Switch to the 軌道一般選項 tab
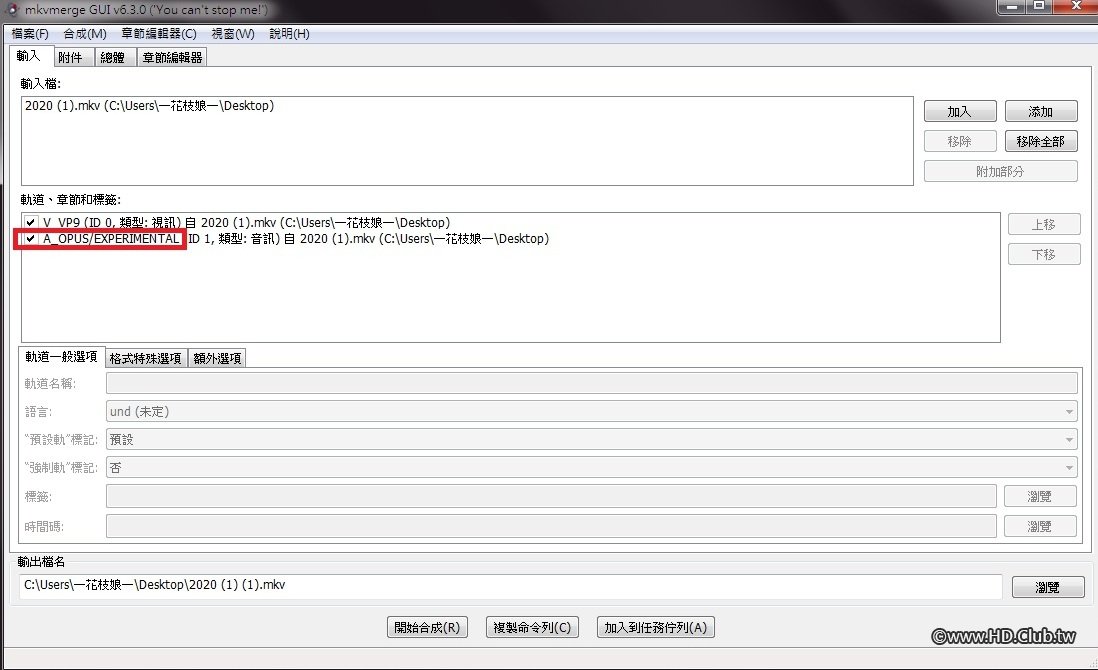This screenshot has width=1098, height=670. pyautogui.click(x=62, y=357)
